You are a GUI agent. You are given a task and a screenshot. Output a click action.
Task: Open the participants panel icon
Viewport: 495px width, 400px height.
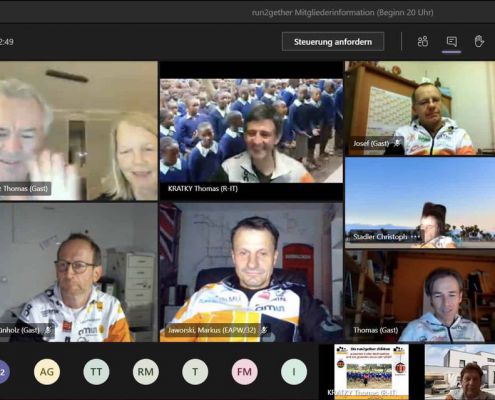click(x=423, y=42)
